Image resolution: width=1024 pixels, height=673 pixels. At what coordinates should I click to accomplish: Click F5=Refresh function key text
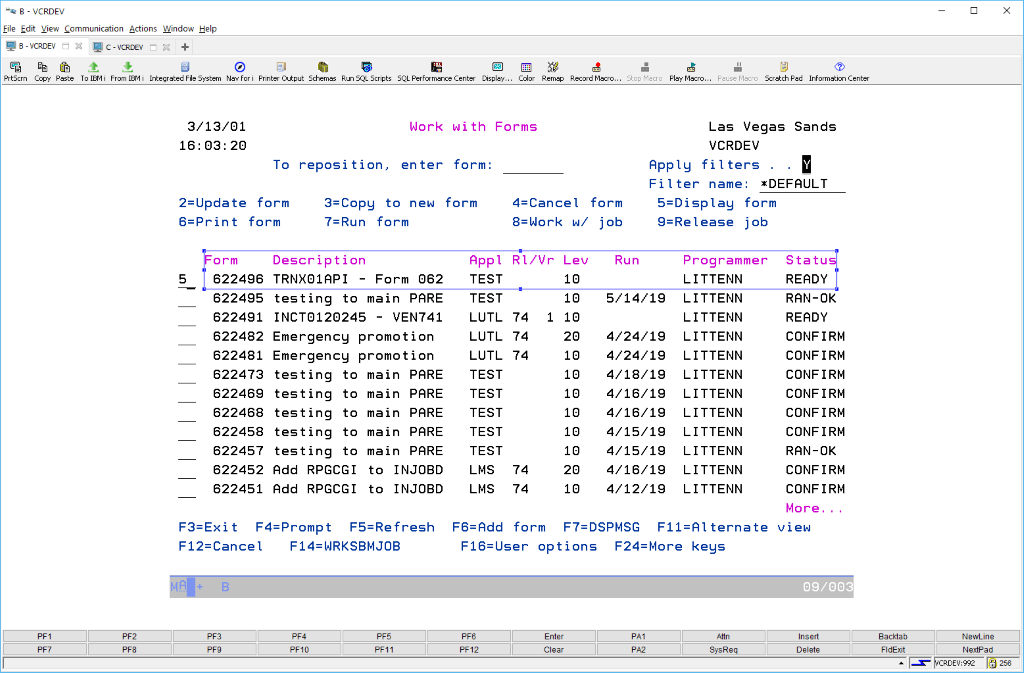click(x=392, y=527)
